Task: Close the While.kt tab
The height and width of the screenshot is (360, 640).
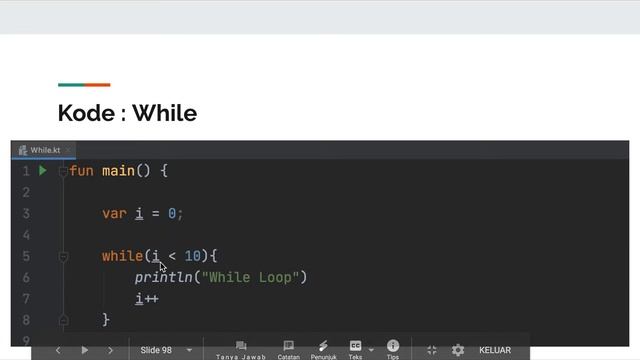Action: (x=68, y=150)
